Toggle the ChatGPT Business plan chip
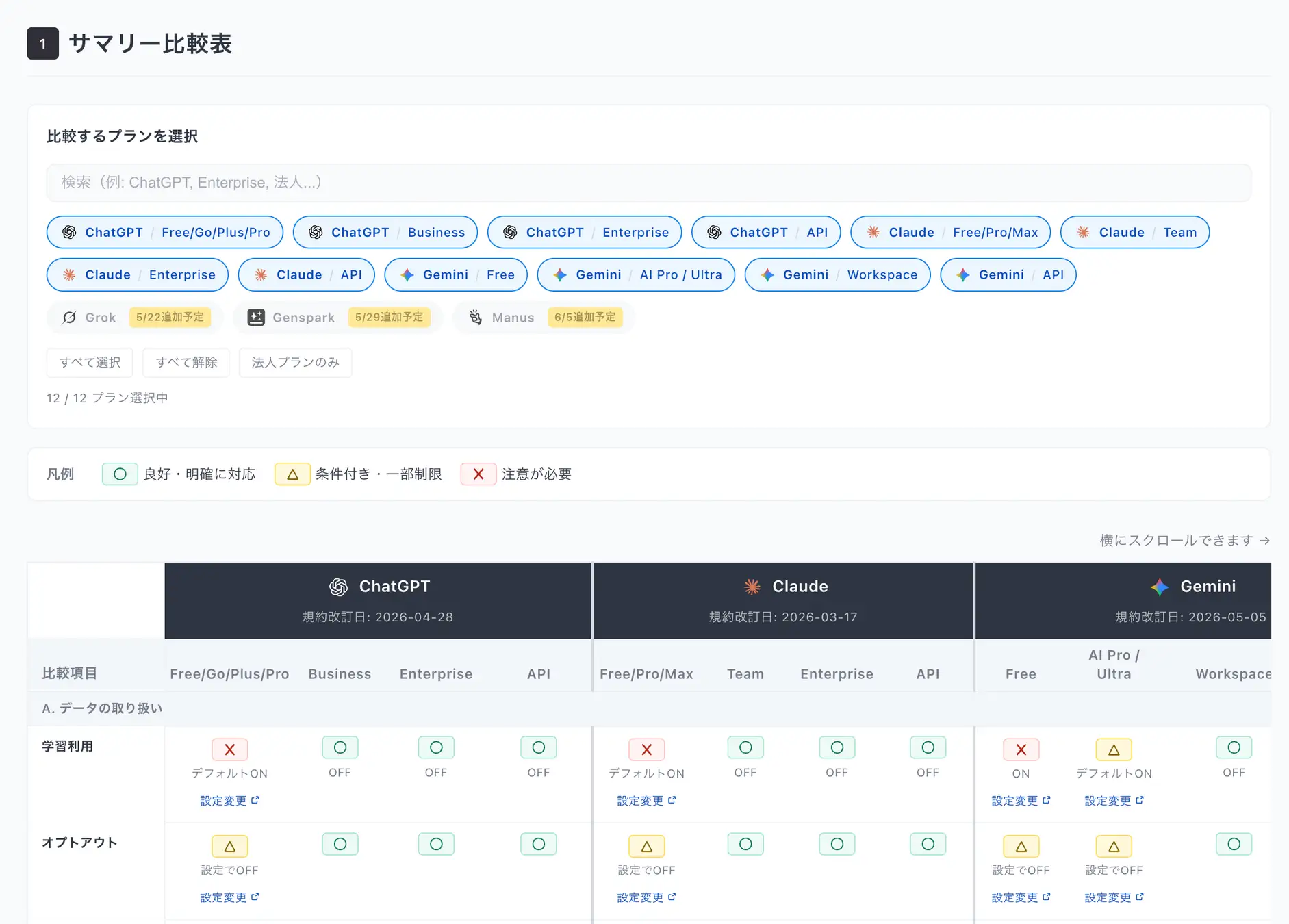This screenshot has height=924, width=1289. tap(385, 232)
